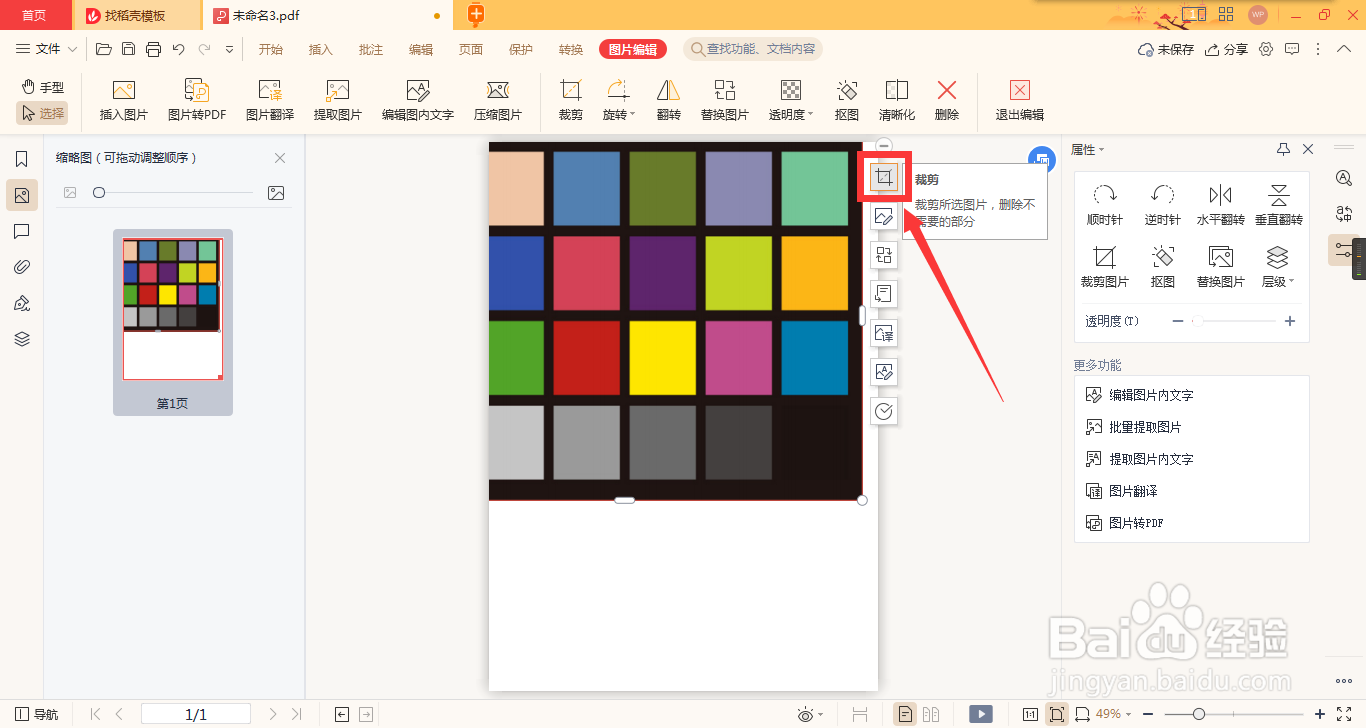The height and width of the screenshot is (728, 1366).
Task: Click the Open file folder icon
Action: (103, 49)
